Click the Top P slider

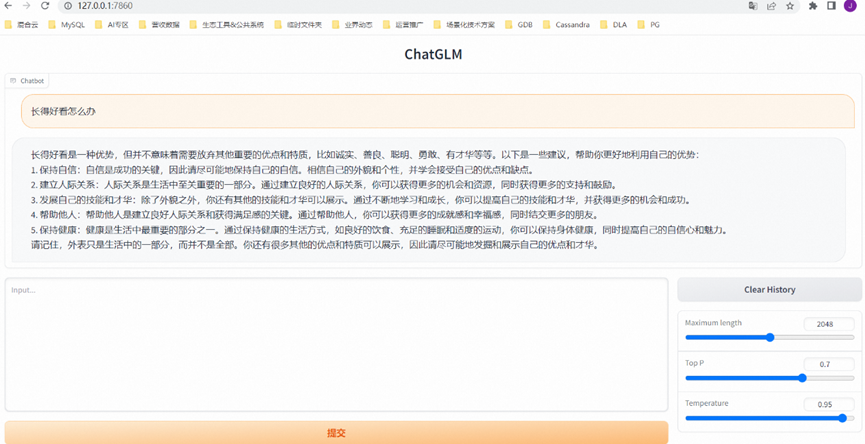[770, 378]
